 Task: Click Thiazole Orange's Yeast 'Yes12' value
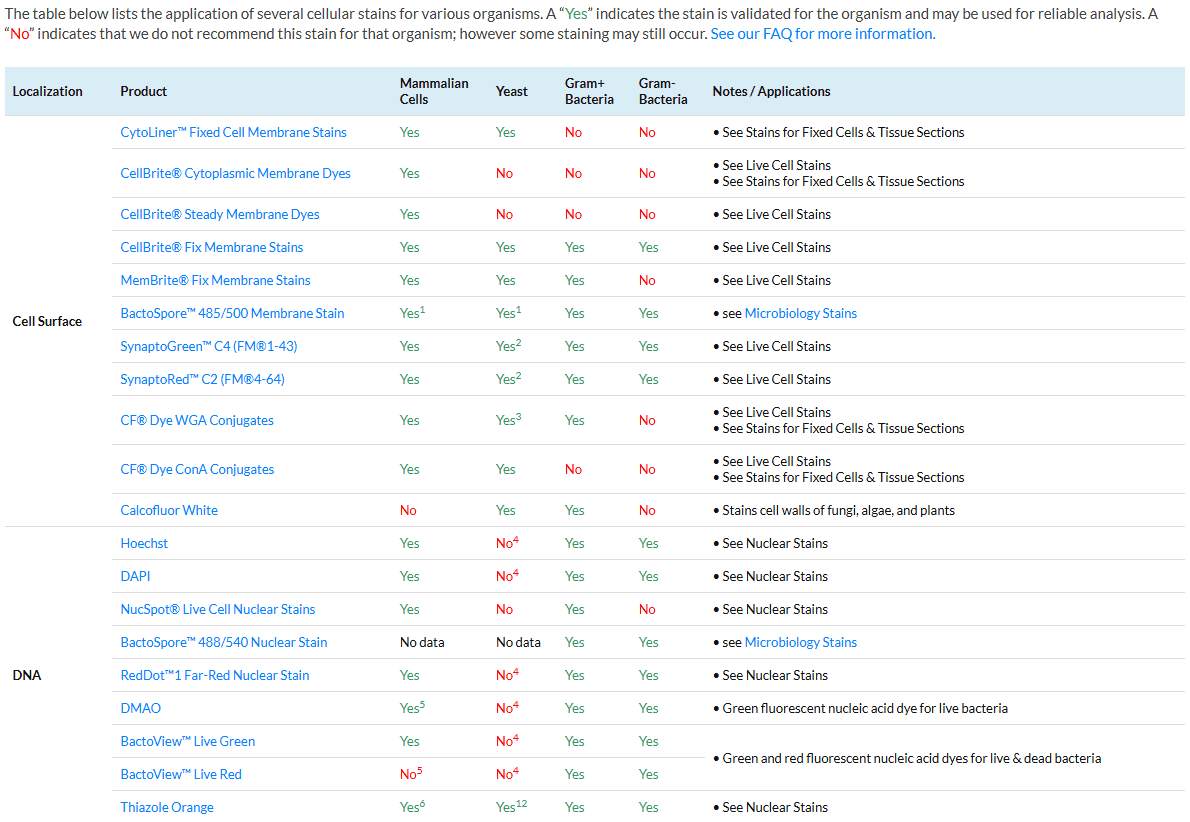[x=512, y=808]
